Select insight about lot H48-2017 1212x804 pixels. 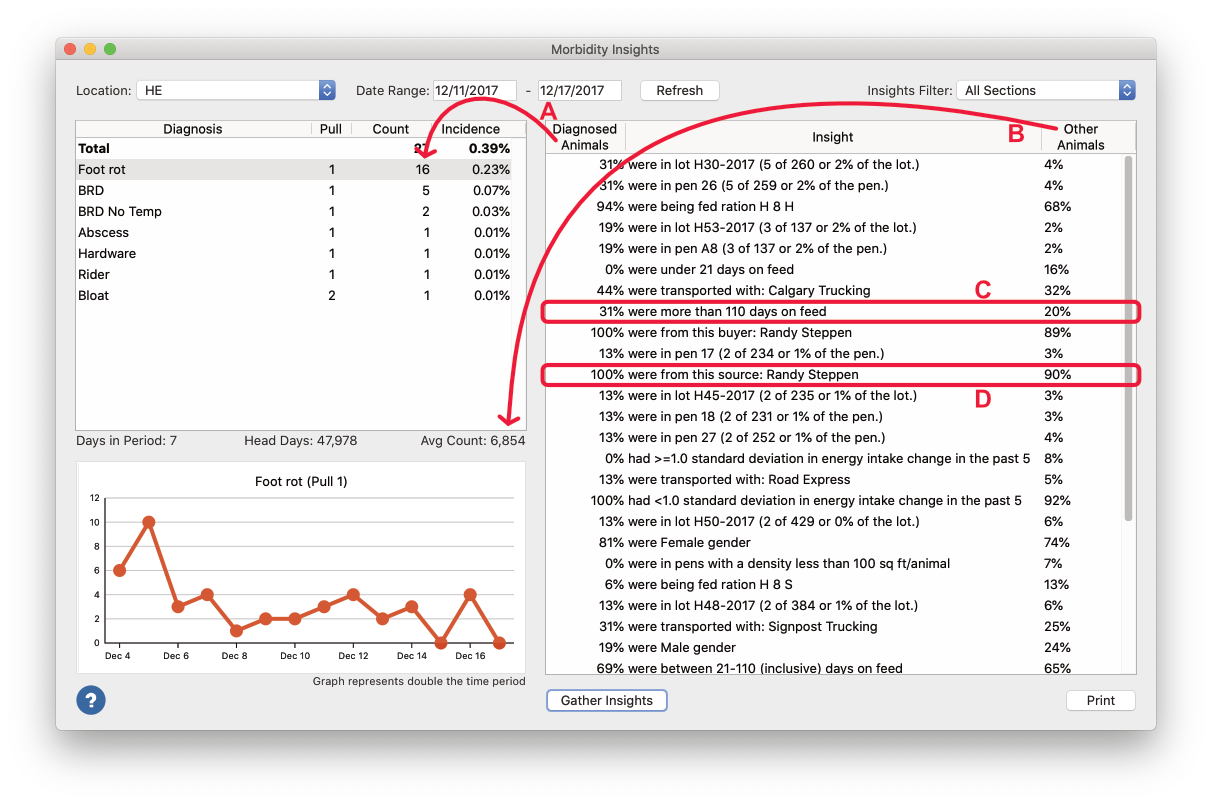point(834,605)
